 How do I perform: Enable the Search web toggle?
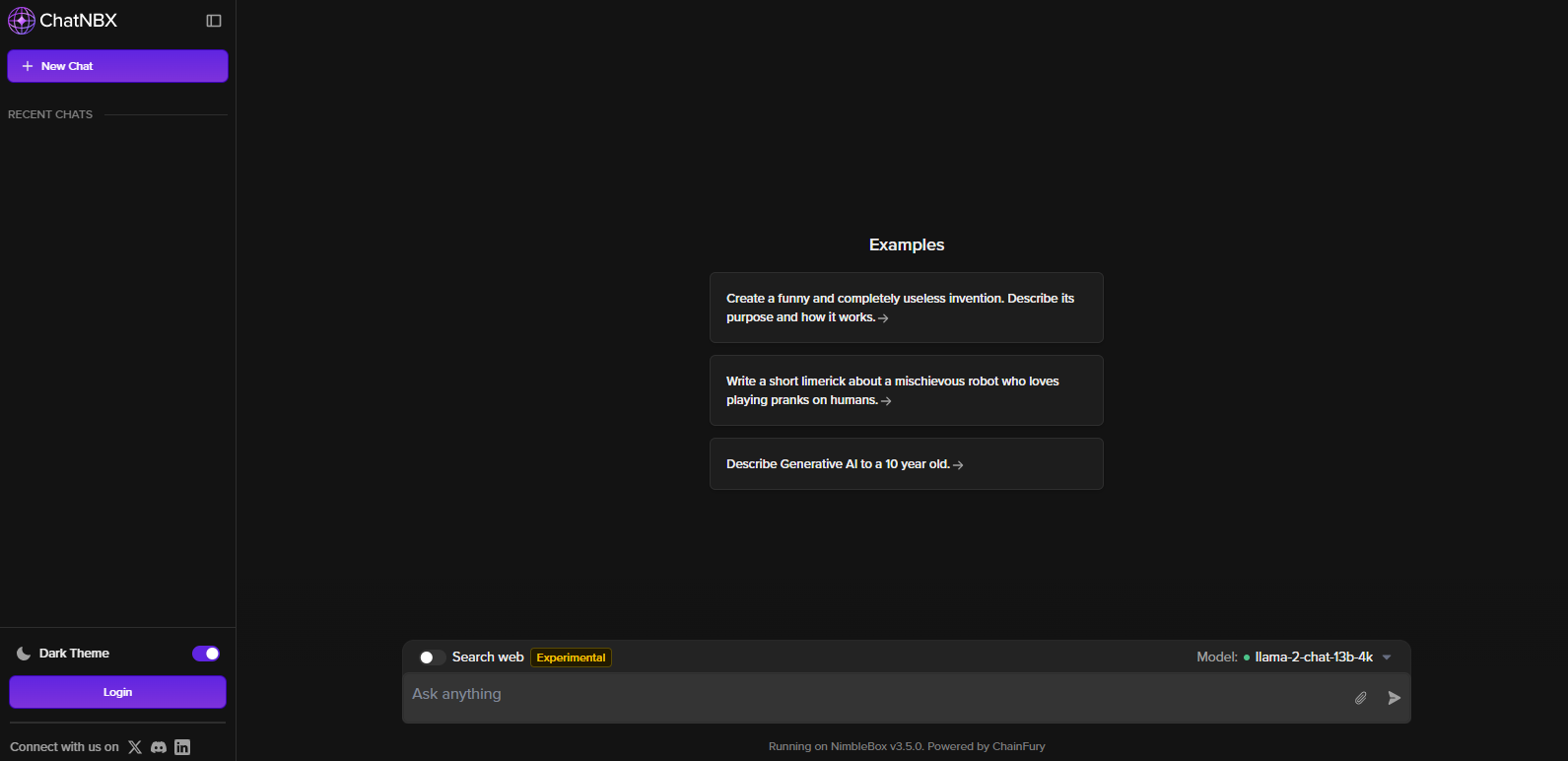pyautogui.click(x=431, y=657)
